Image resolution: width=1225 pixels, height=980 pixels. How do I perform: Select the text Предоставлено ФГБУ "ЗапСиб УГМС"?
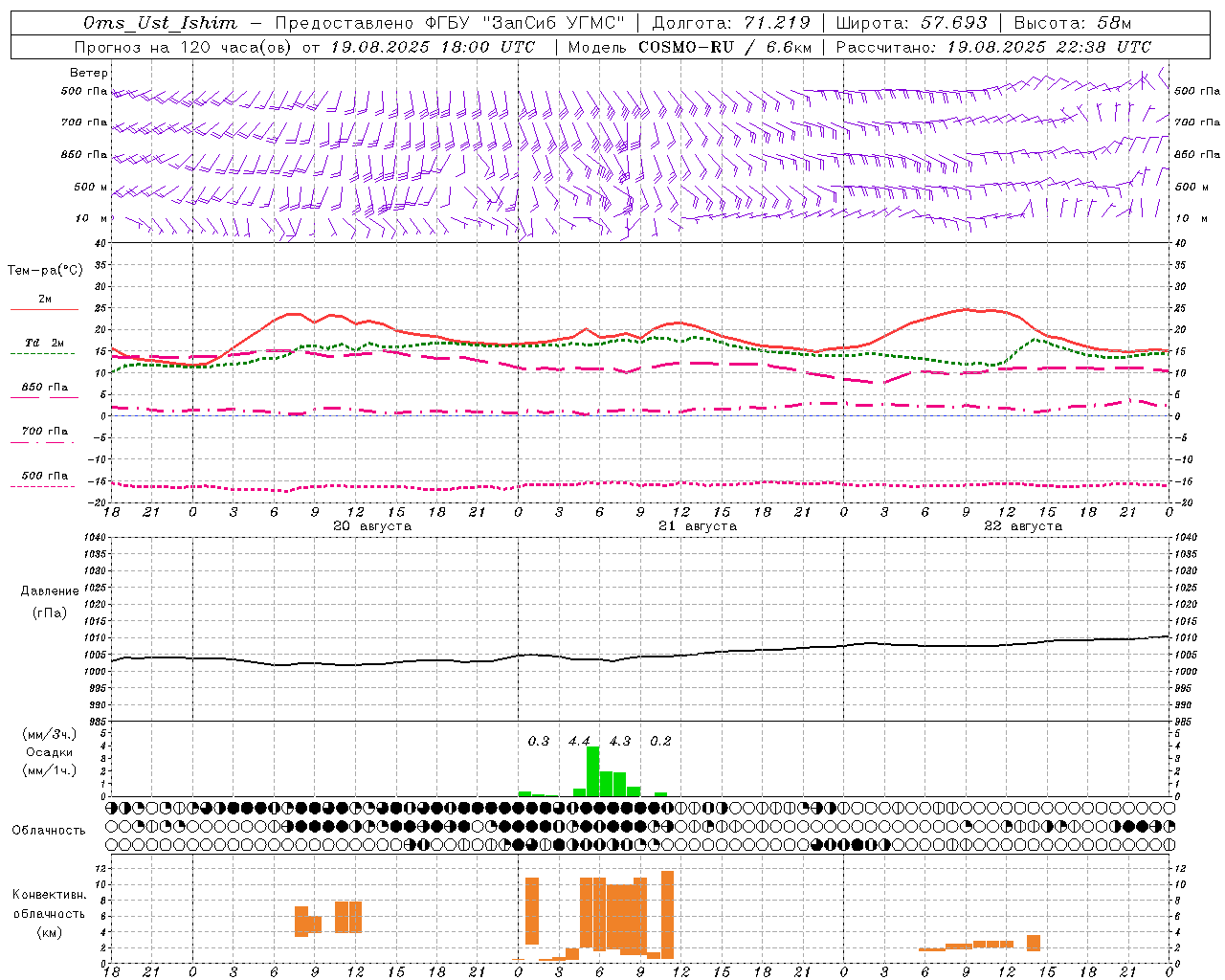450,23
